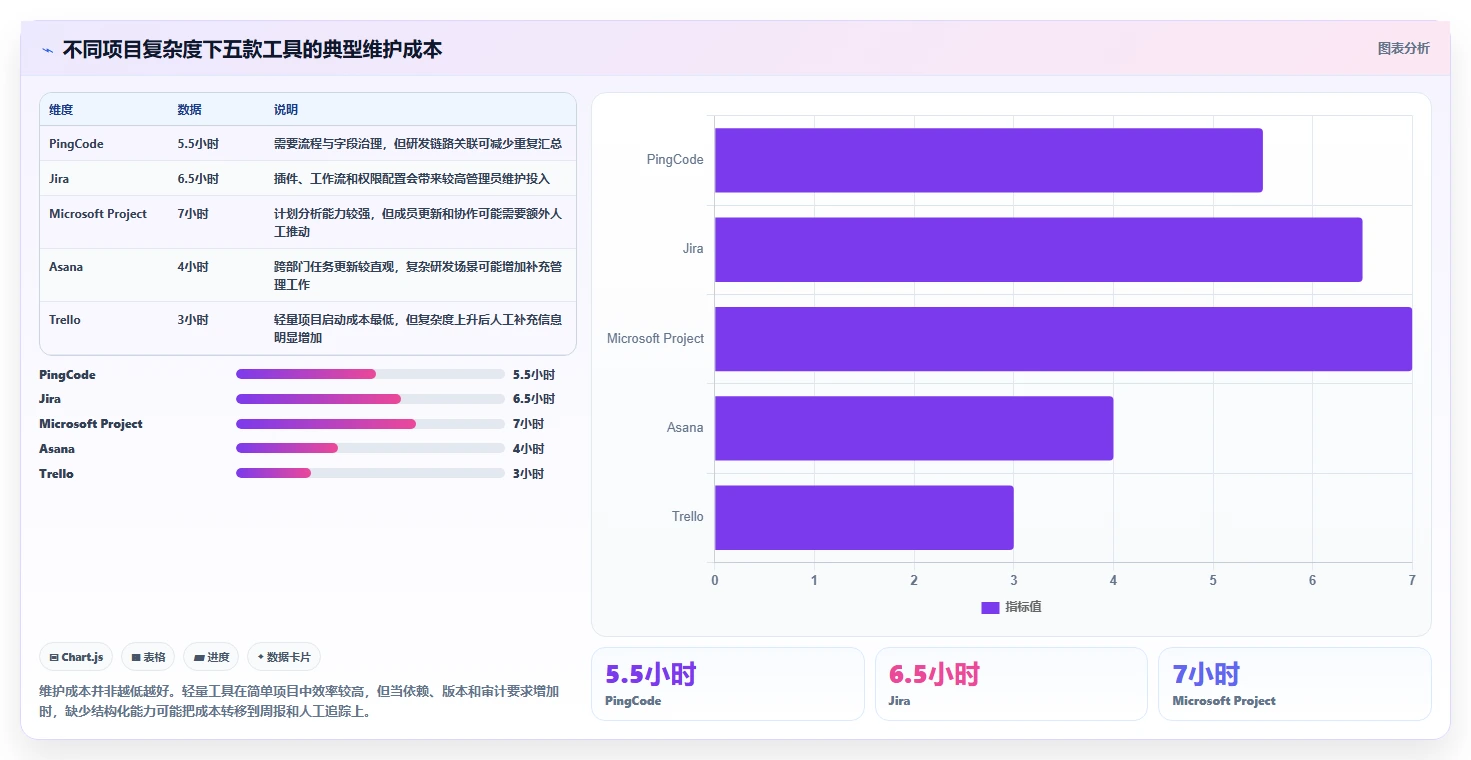Click the 5.5小时 value beside progress bar
The height and width of the screenshot is (760, 1471).
(x=533, y=375)
